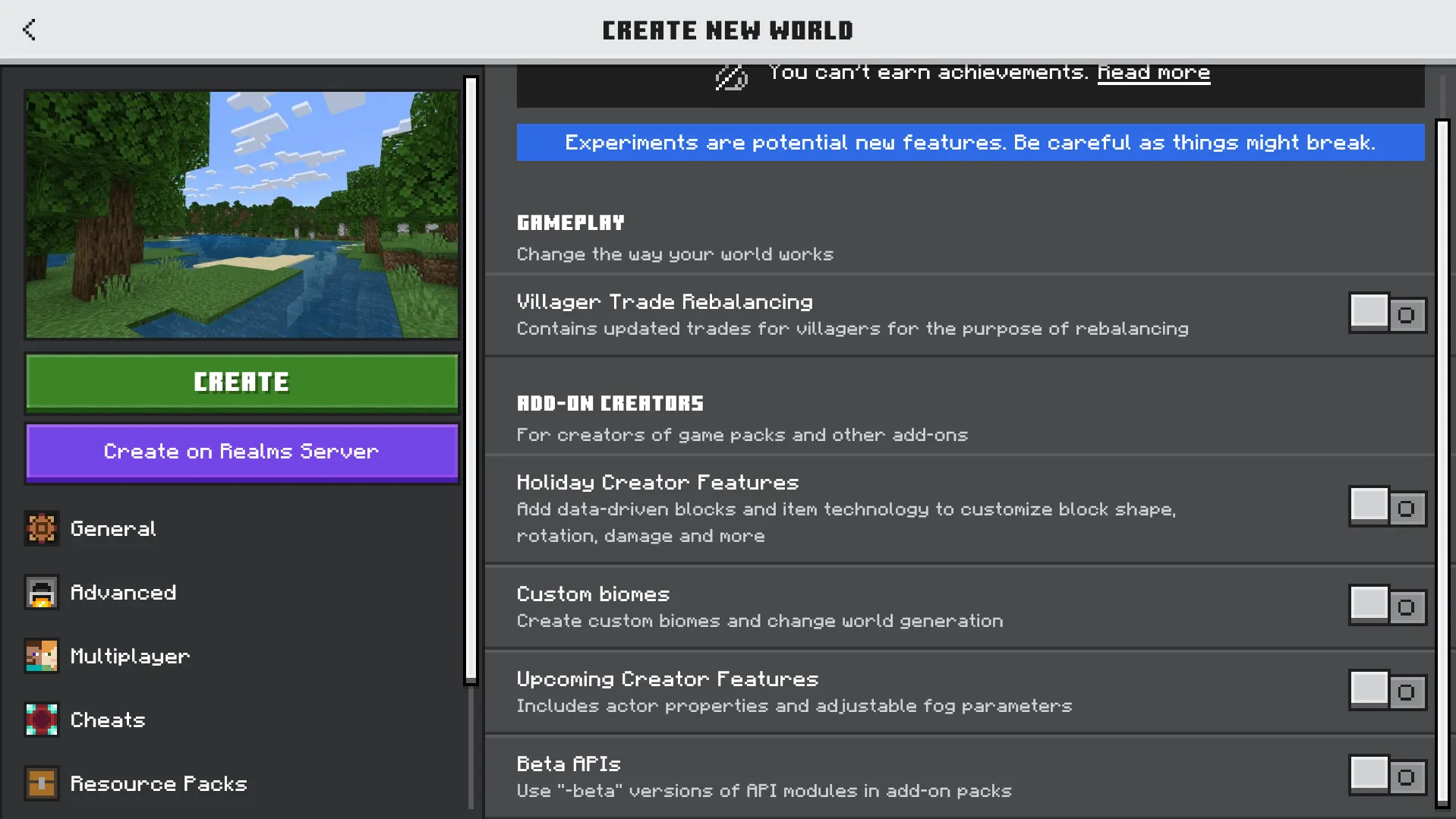Screen dimensions: 1456x819
Task: Click the Upcoming Creator Features title
Action: (667, 679)
